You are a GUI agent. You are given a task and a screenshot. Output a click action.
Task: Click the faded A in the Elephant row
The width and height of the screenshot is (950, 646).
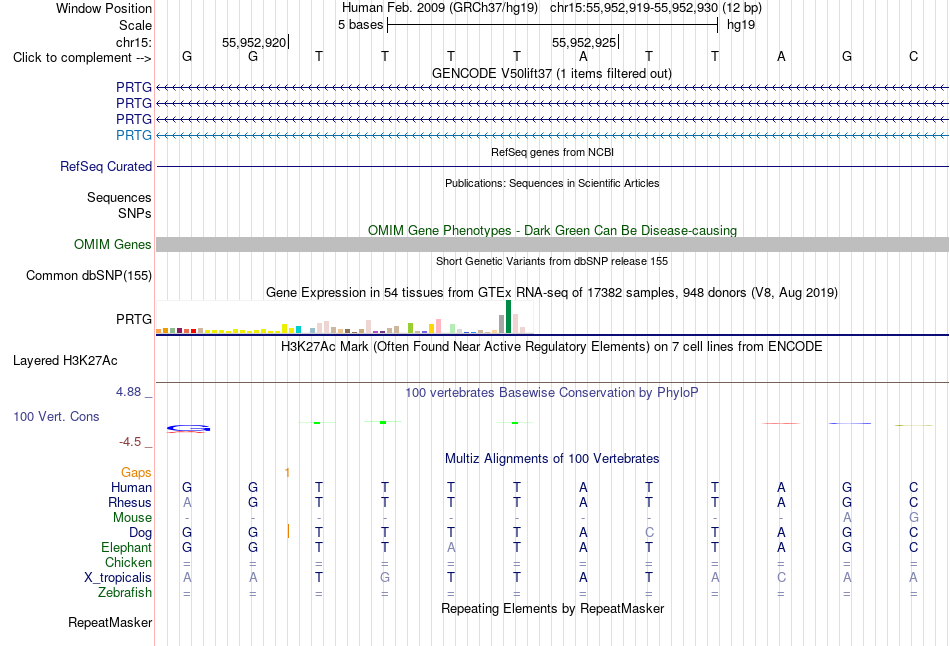[x=451, y=547]
